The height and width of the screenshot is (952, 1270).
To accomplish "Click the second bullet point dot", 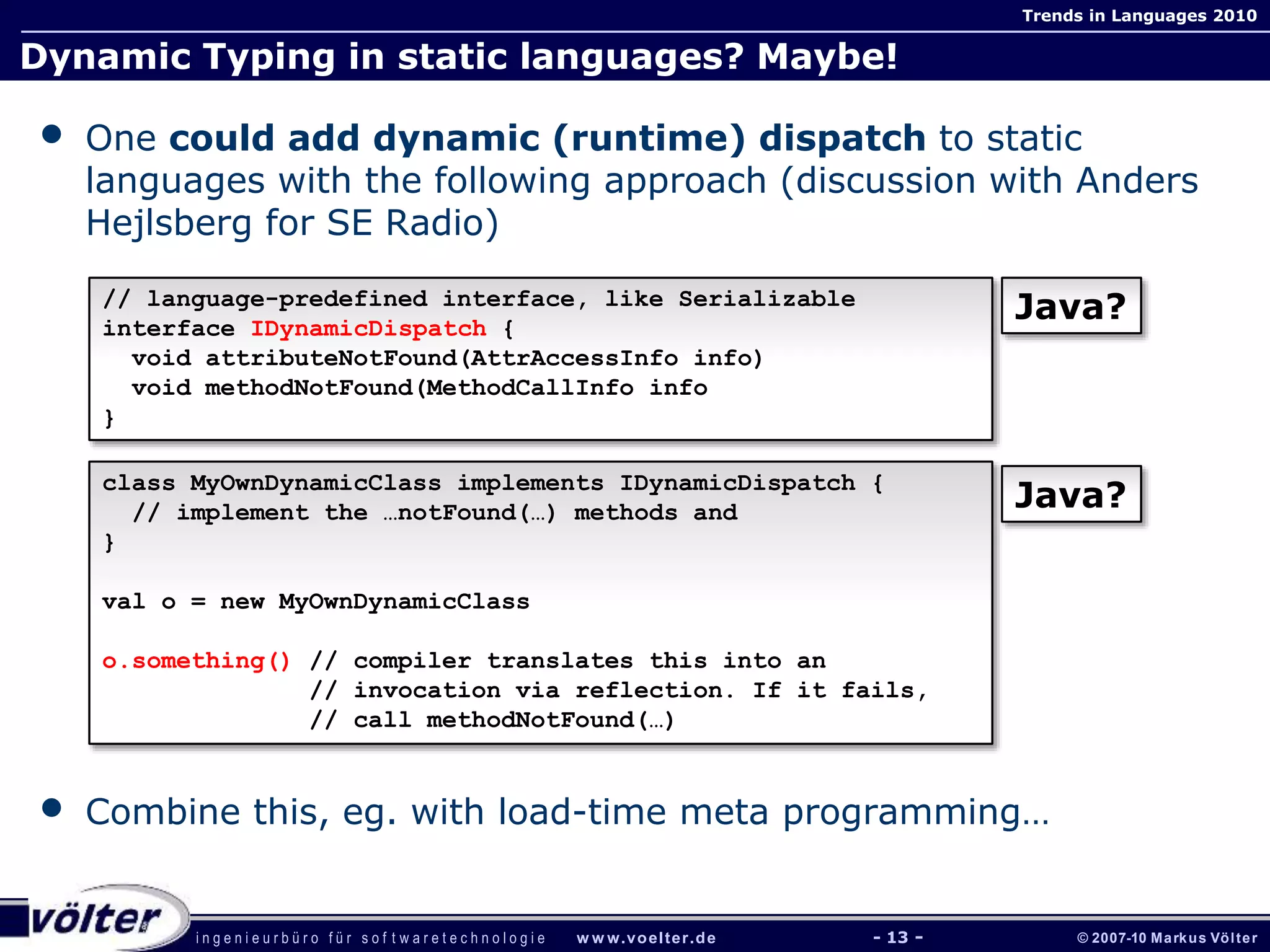I will pyautogui.click(x=52, y=808).
